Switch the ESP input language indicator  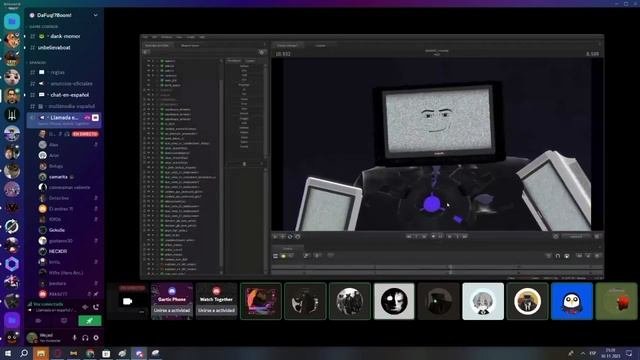[x=593, y=353]
